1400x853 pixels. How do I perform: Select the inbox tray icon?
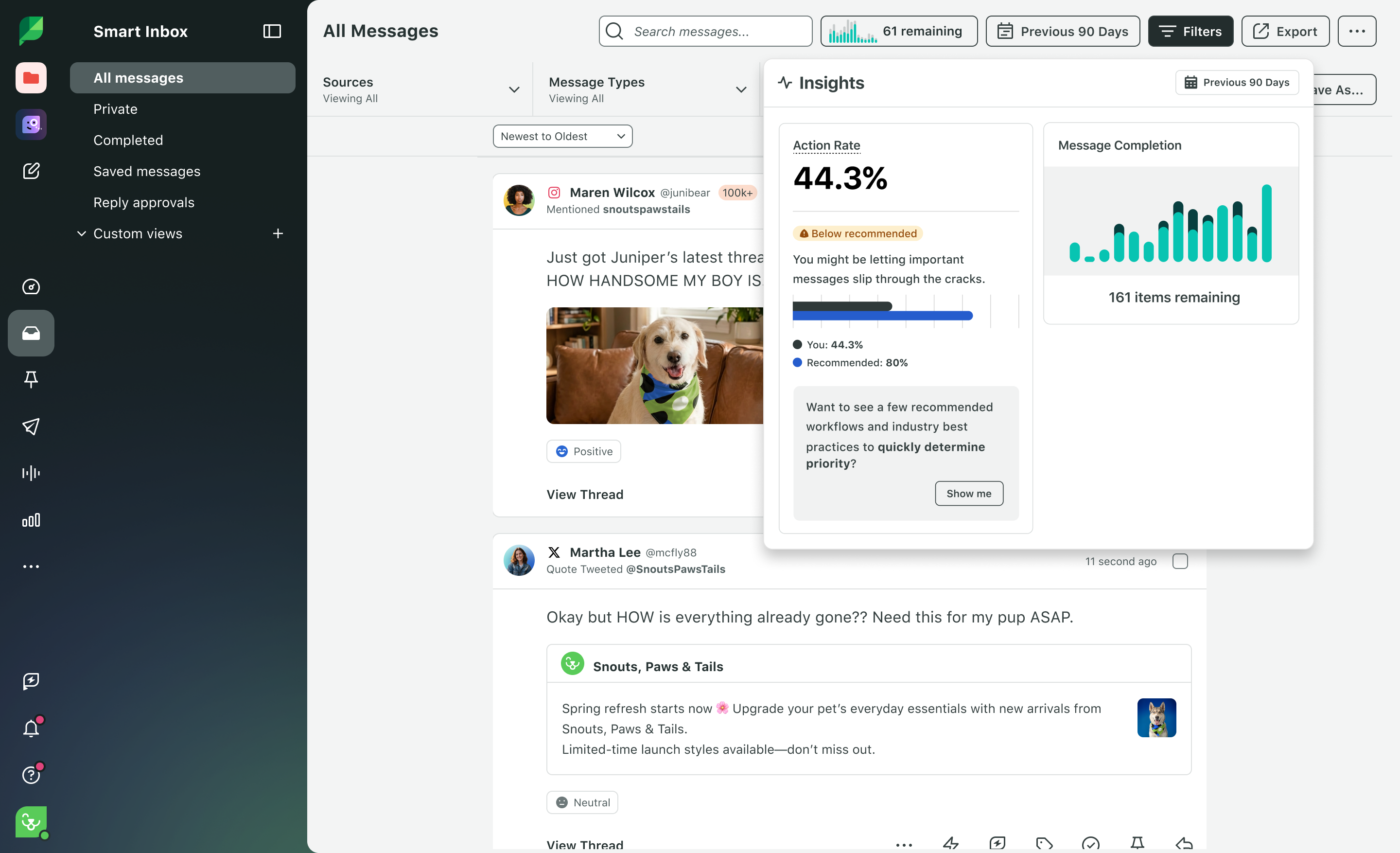(31, 333)
